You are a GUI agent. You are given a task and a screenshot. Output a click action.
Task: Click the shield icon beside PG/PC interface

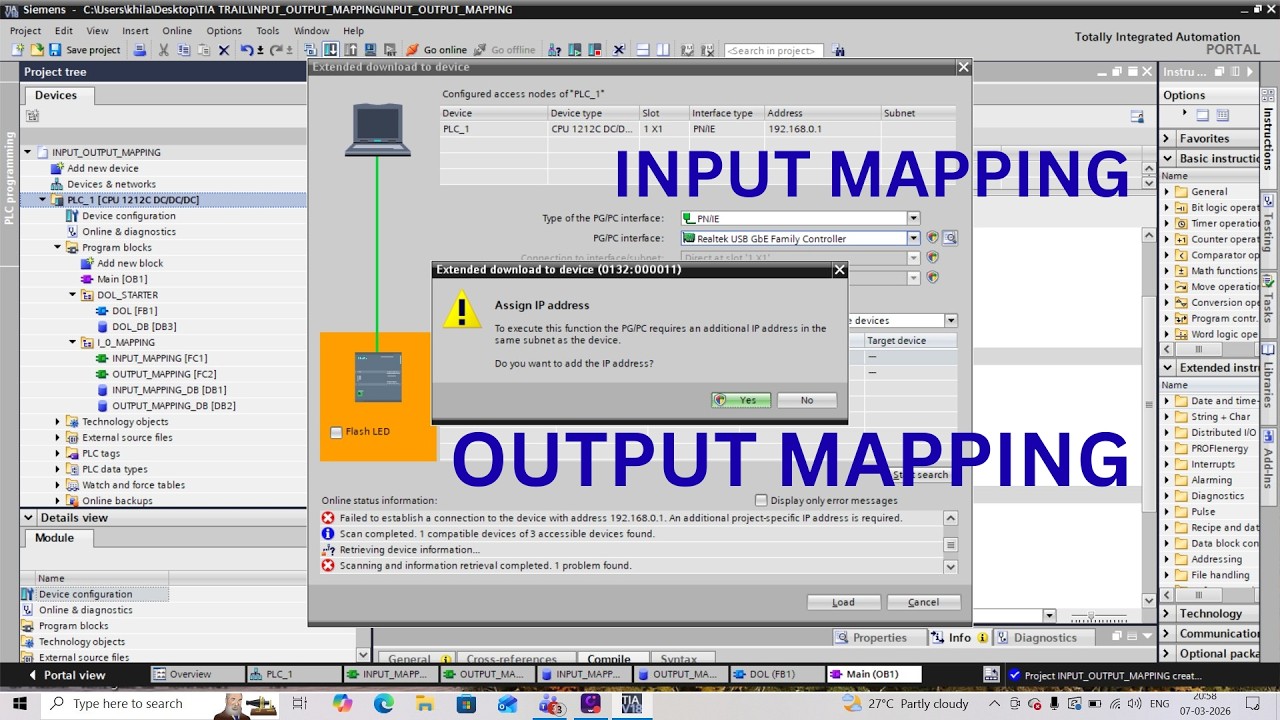[x=932, y=238]
